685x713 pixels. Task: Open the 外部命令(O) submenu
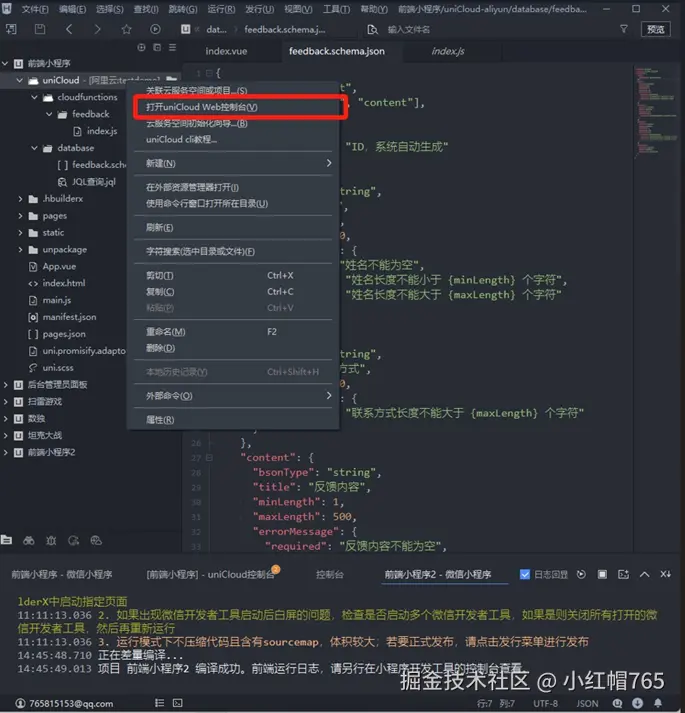click(x=233, y=396)
